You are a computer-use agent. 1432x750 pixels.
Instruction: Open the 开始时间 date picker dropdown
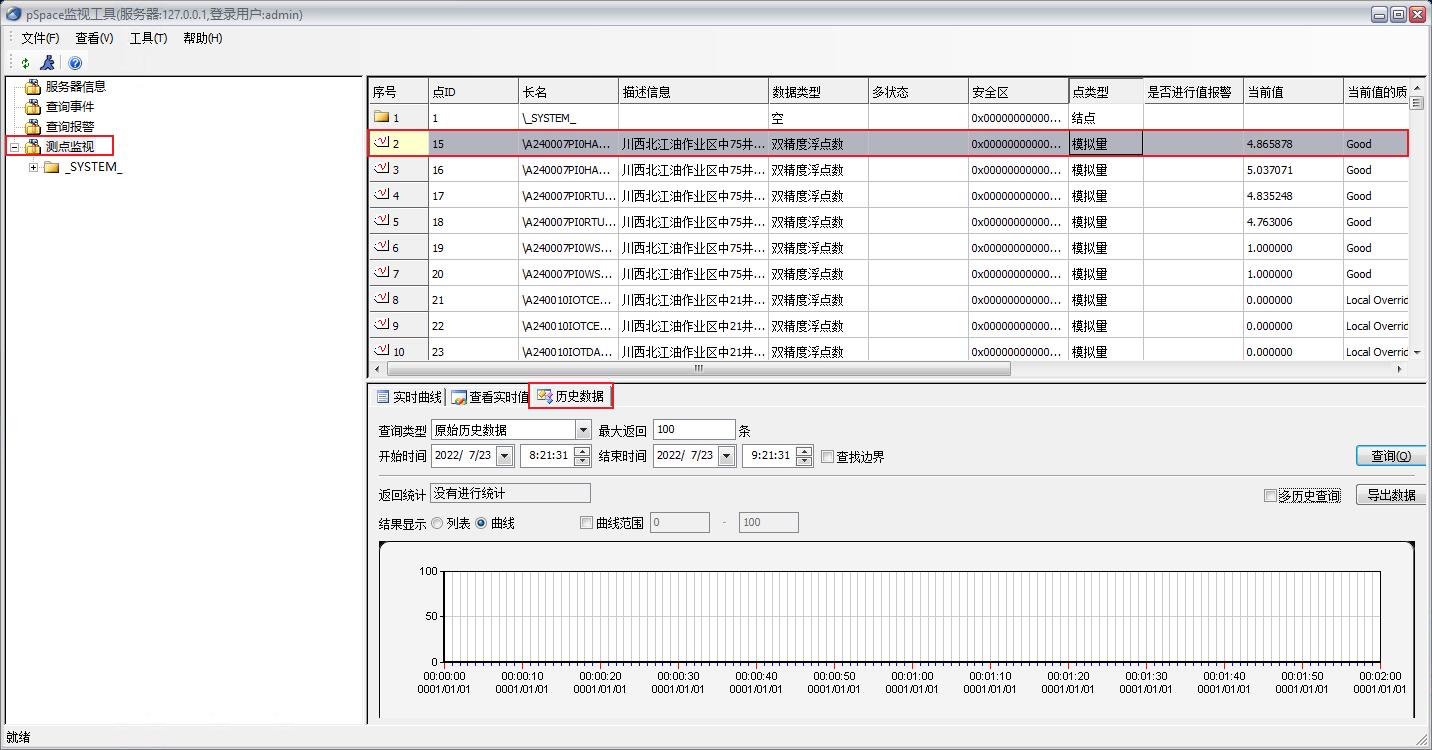[x=504, y=456]
